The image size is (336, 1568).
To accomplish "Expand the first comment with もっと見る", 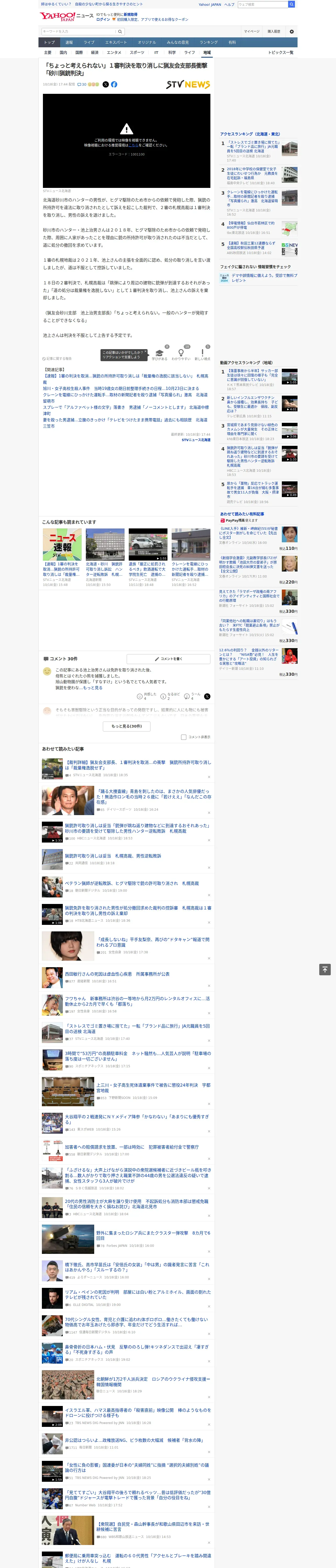I will (x=93, y=688).
